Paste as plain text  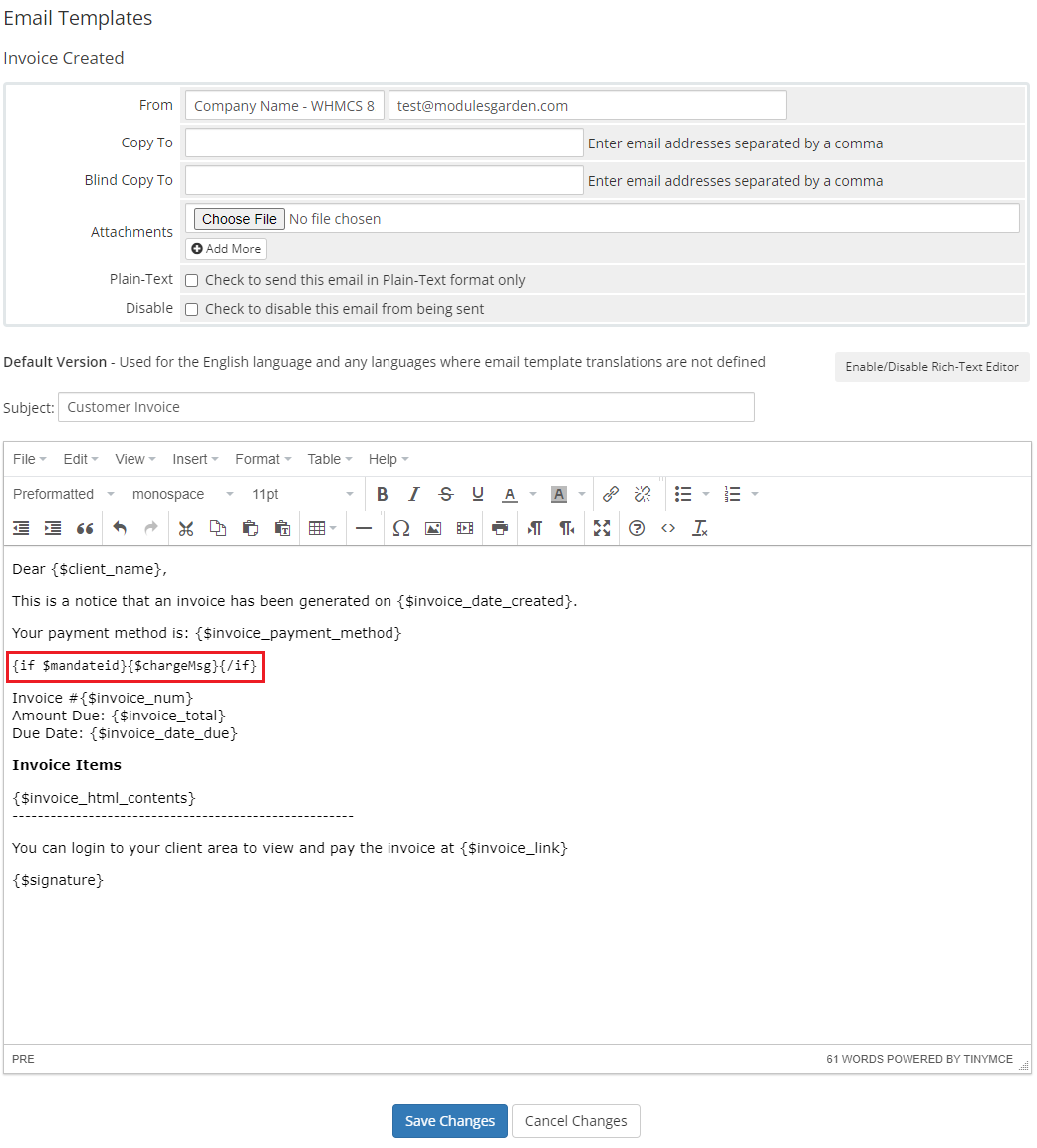click(x=283, y=528)
